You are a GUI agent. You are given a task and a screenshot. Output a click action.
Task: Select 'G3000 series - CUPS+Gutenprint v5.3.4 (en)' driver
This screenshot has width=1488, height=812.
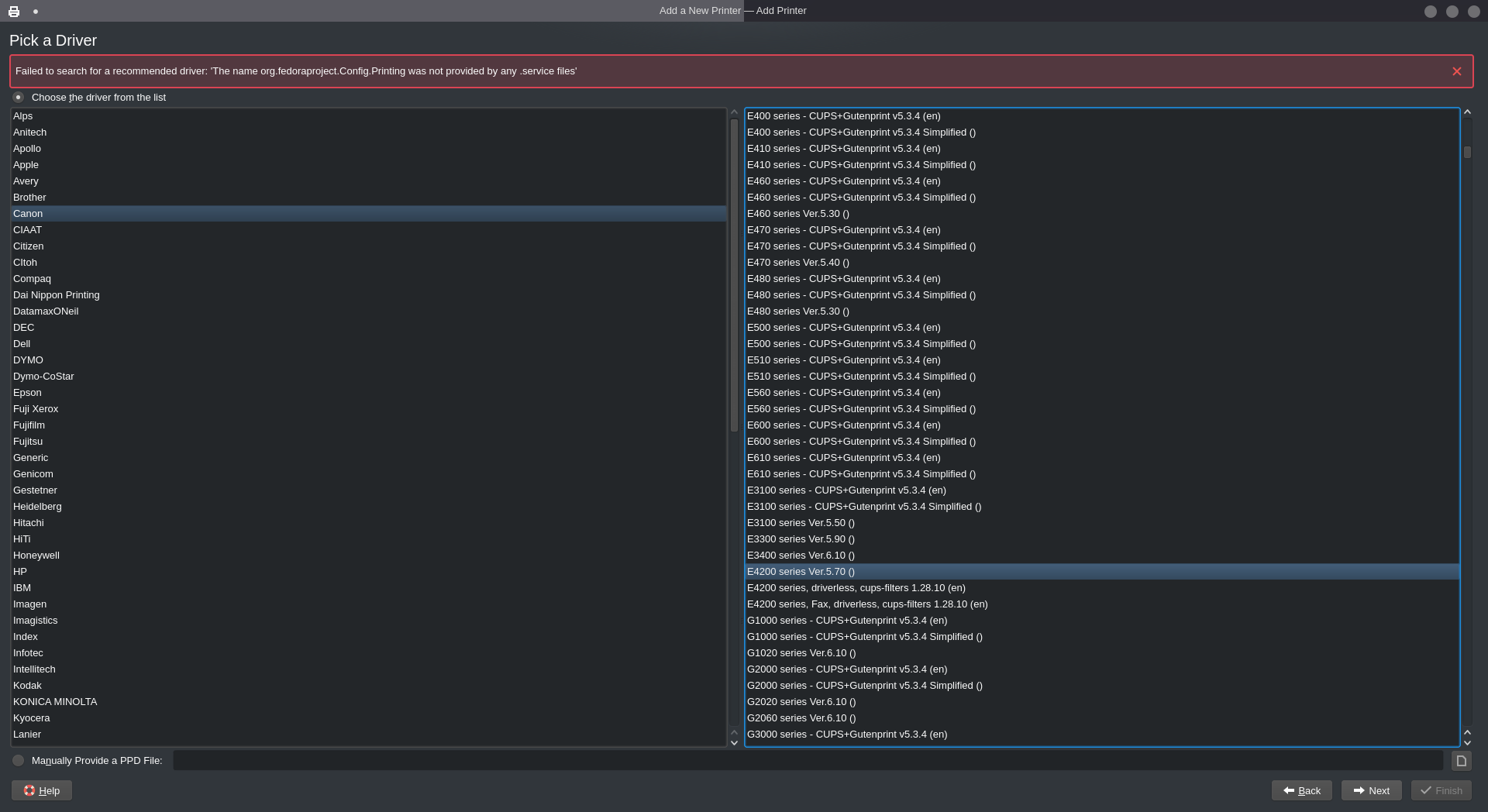(x=1102, y=735)
